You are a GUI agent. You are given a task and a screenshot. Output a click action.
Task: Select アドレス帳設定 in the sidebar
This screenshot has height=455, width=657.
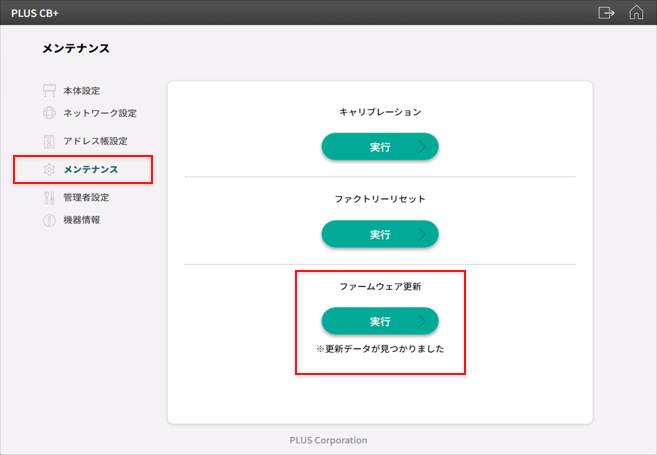click(x=95, y=141)
